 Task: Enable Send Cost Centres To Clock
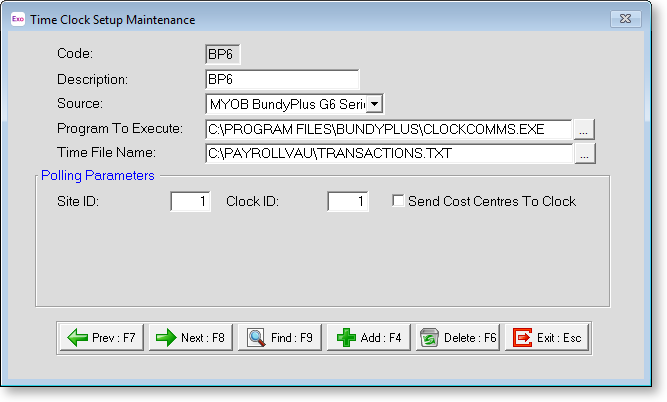tap(398, 201)
